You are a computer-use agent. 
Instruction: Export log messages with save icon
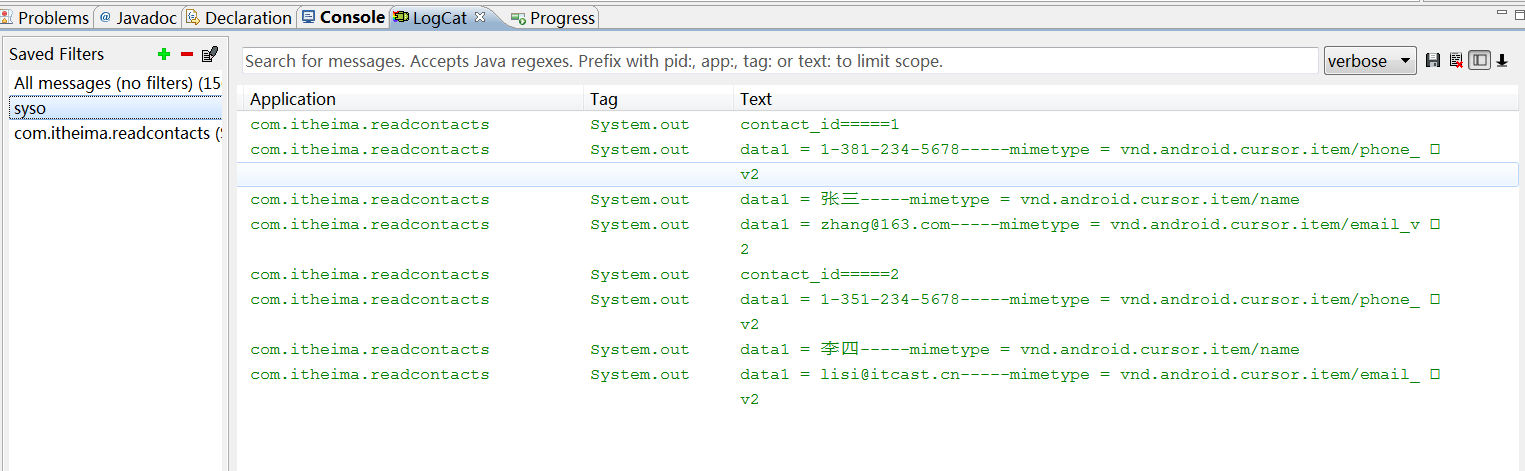click(x=1433, y=61)
